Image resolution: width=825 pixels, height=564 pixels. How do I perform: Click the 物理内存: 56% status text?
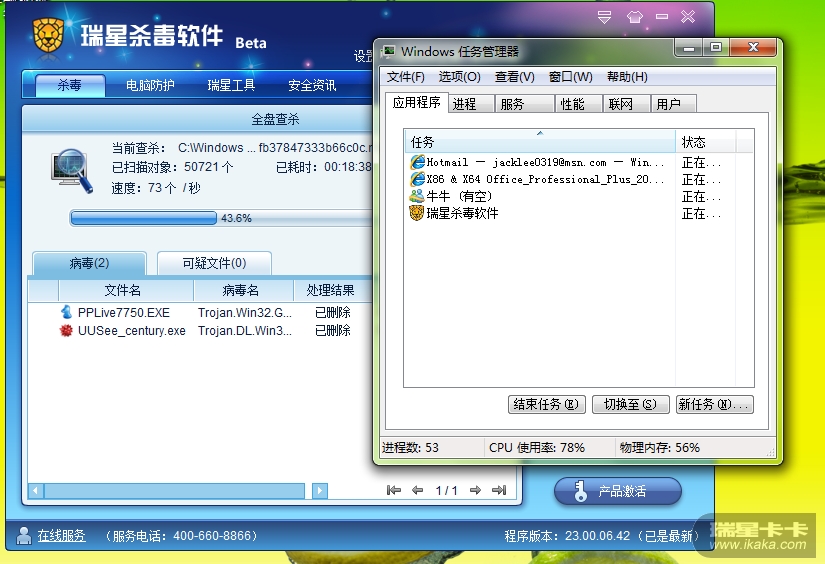point(660,448)
